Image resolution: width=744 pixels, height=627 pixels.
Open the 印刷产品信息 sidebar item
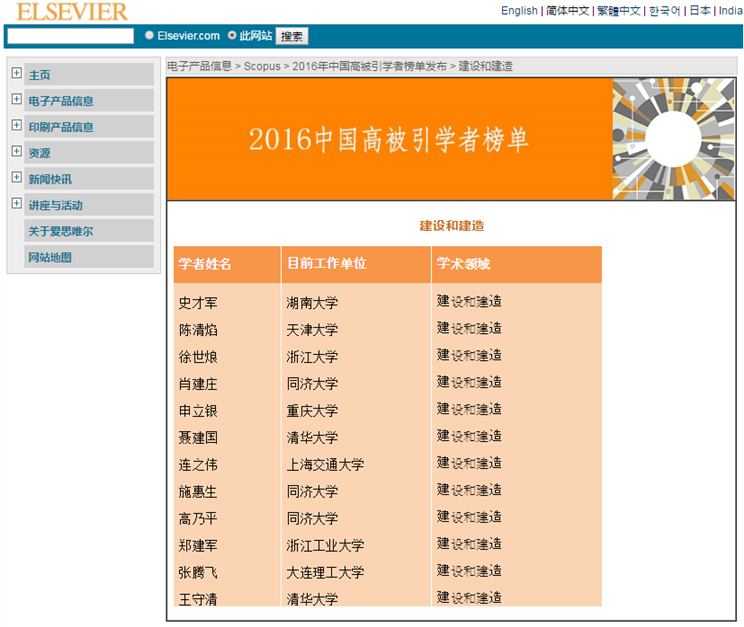tap(89, 127)
